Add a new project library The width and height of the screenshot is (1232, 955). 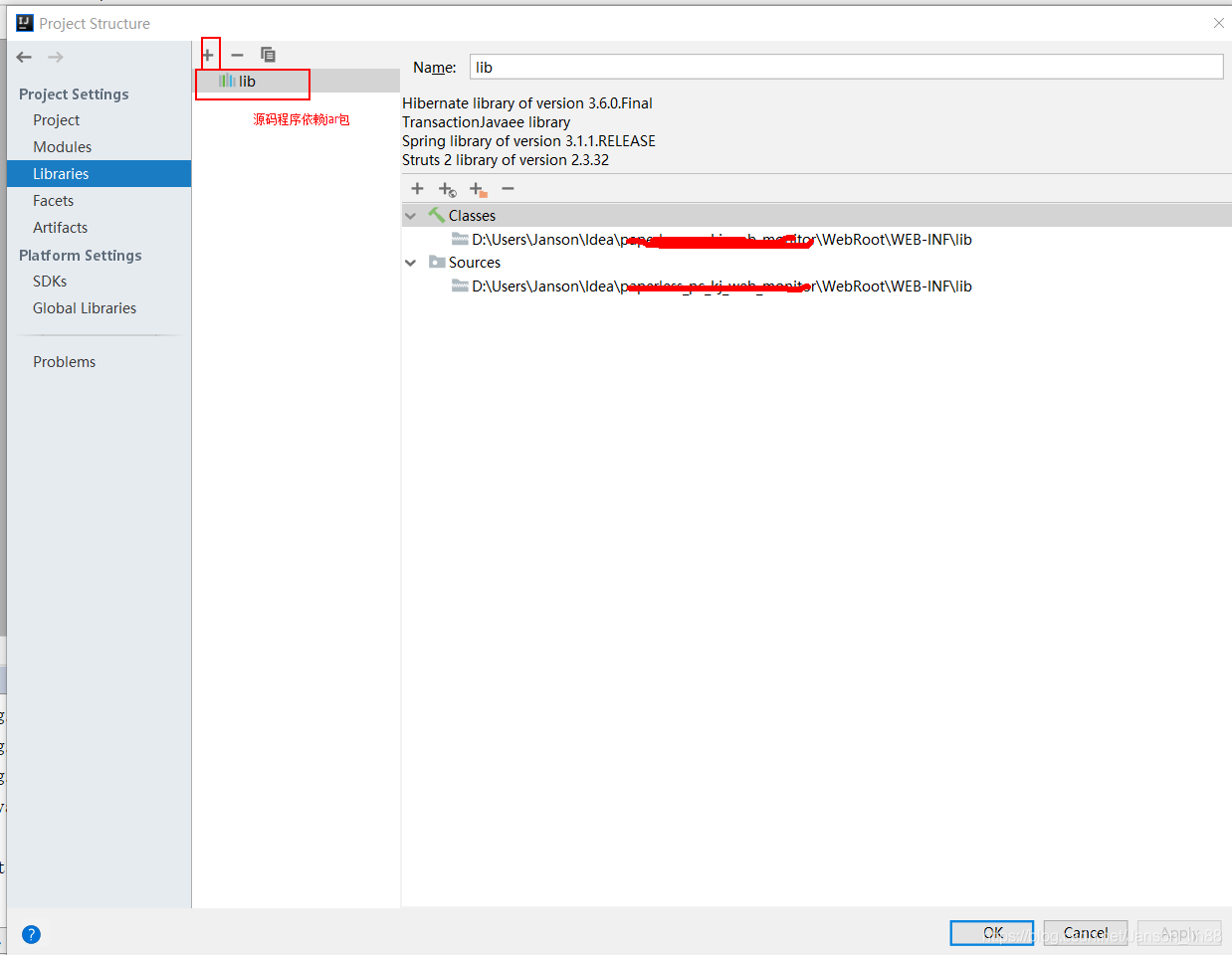[208, 55]
